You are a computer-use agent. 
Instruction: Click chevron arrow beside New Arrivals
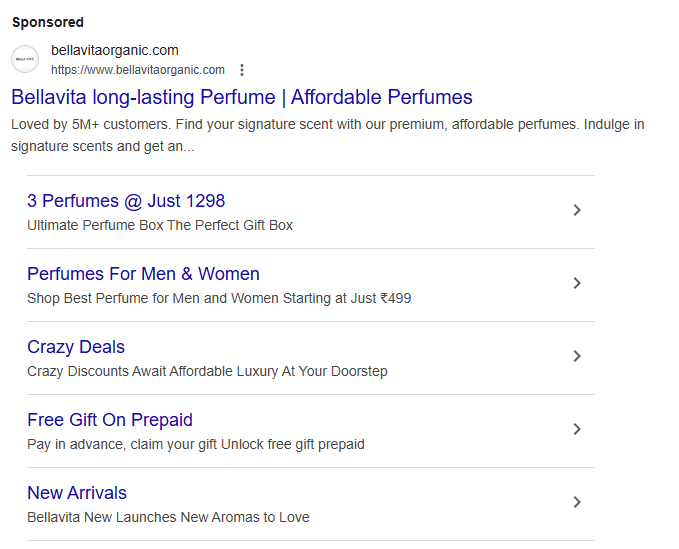576,502
